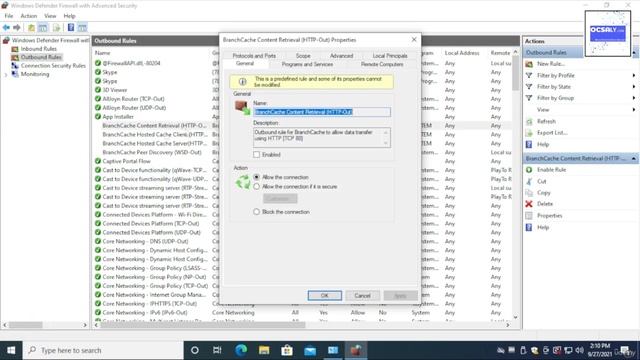Click New Rule icon in Actions pane
The width and height of the screenshot is (640, 360).
point(529,64)
